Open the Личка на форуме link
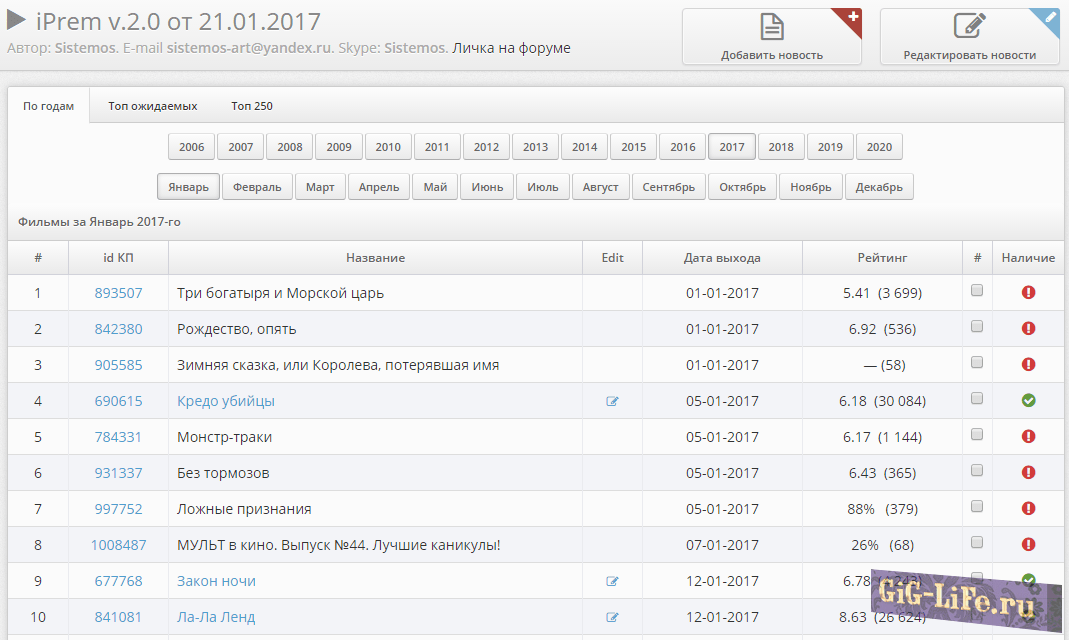 pyautogui.click(x=511, y=48)
